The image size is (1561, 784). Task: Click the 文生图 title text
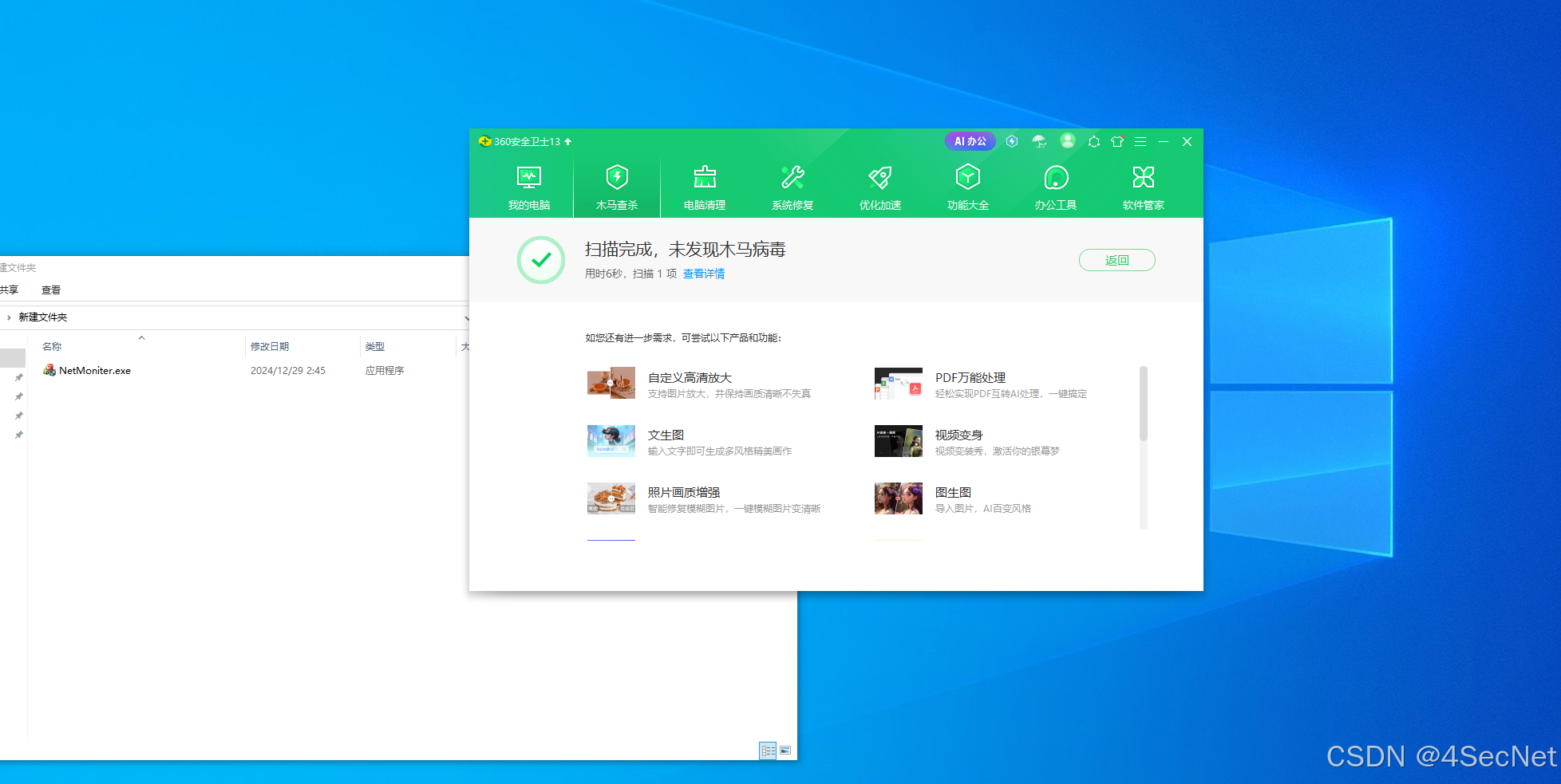[x=666, y=435]
